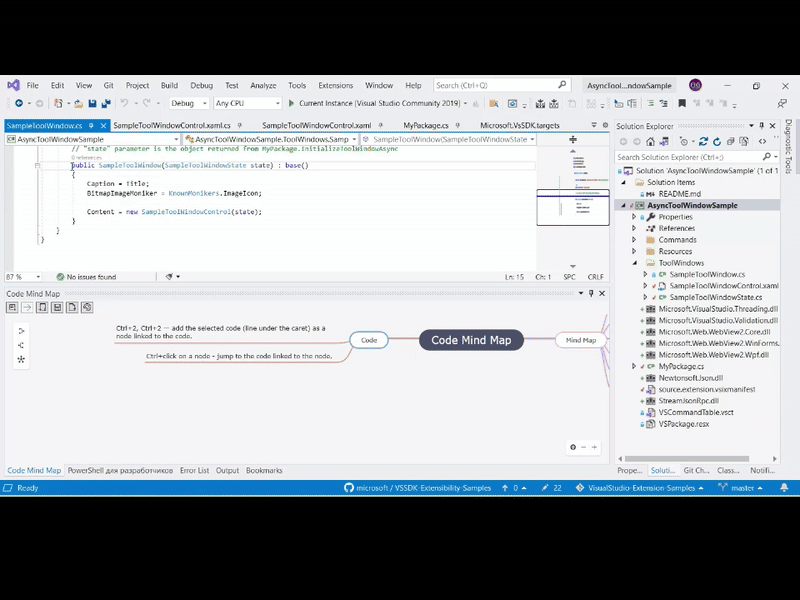Click the Code Mind Map central node
Image resolution: width=800 pixels, height=600 pixels.
pyautogui.click(x=471, y=340)
